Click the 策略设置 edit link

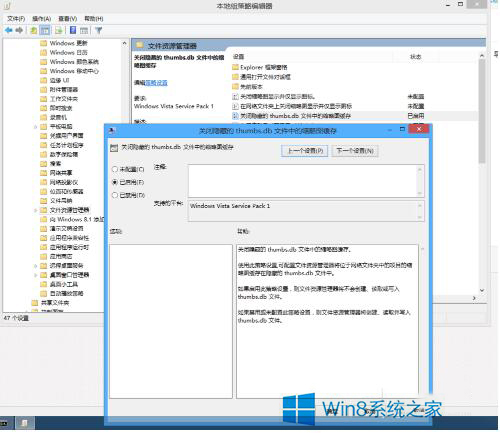point(156,83)
